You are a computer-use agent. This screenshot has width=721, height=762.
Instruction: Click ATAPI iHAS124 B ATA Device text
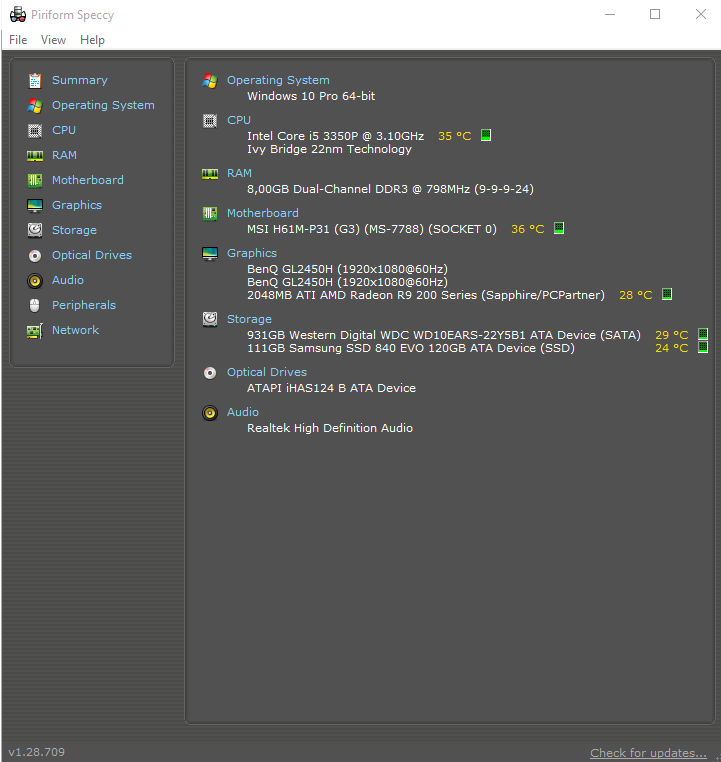(331, 388)
